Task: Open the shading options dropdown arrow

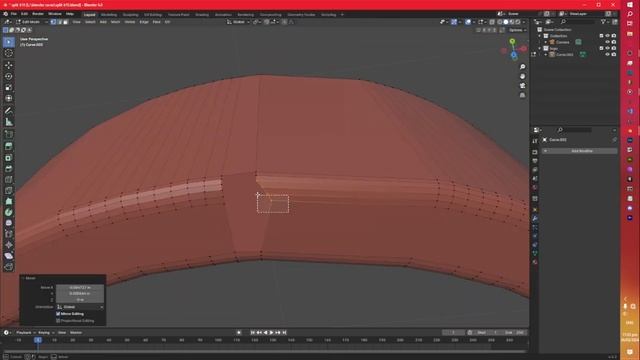Action: click(524, 22)
